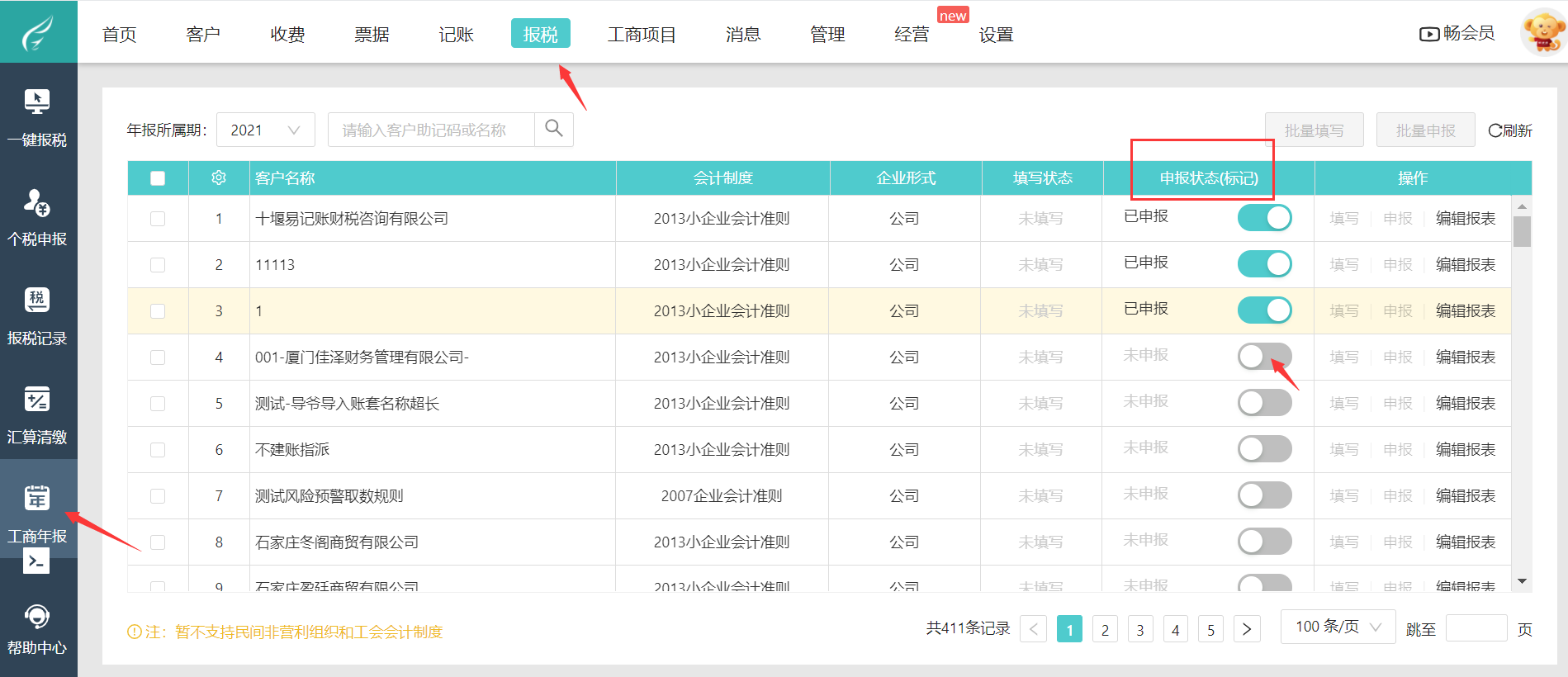Viewport: 1568px width, 677px height.
Task: Click the search magnifier icon
Action: (554, 129)
